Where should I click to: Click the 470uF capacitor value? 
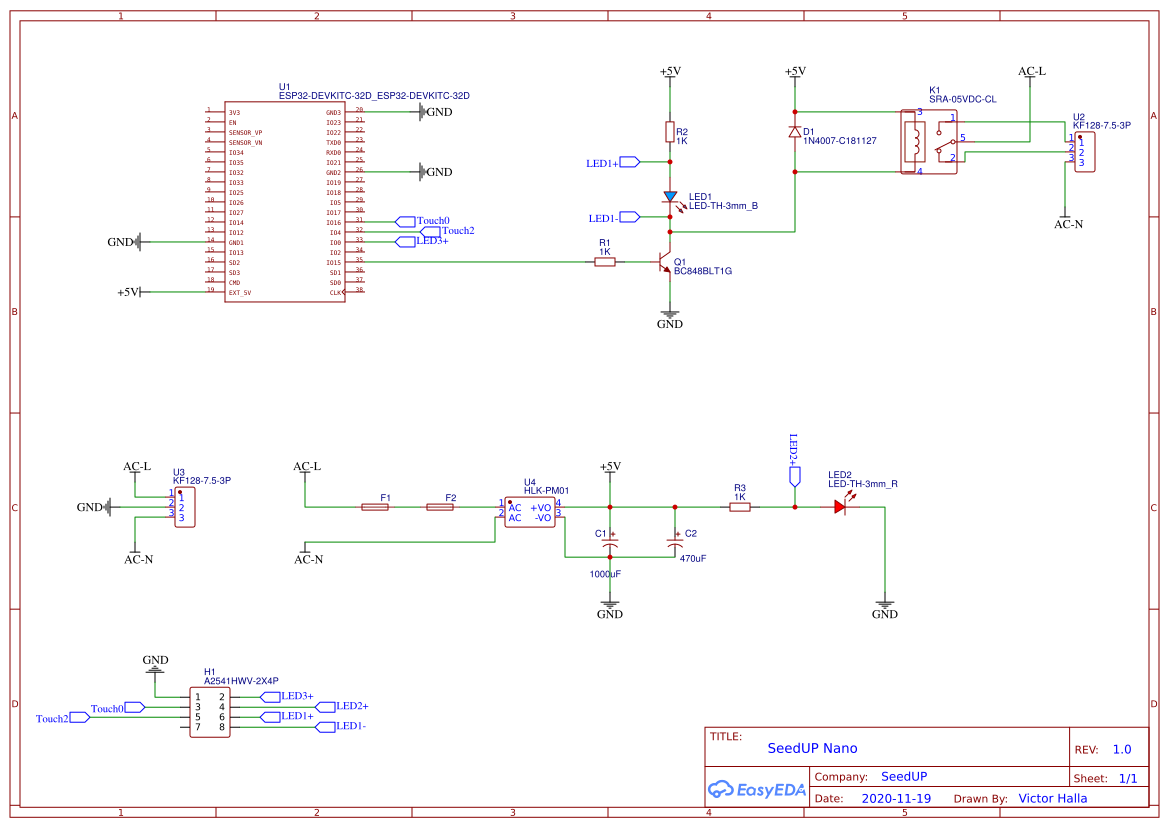(x=693, y=558)
